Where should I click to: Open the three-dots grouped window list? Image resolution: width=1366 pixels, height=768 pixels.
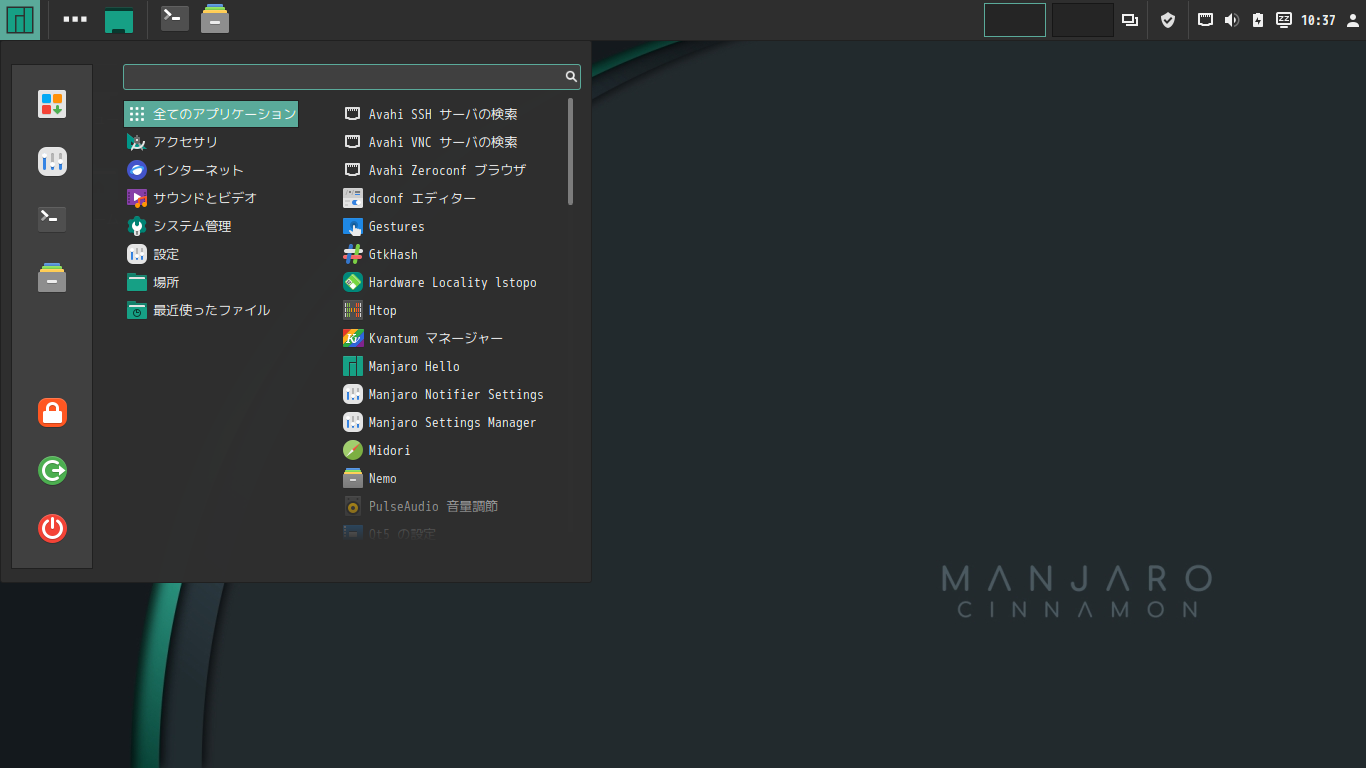pos(75,19)
